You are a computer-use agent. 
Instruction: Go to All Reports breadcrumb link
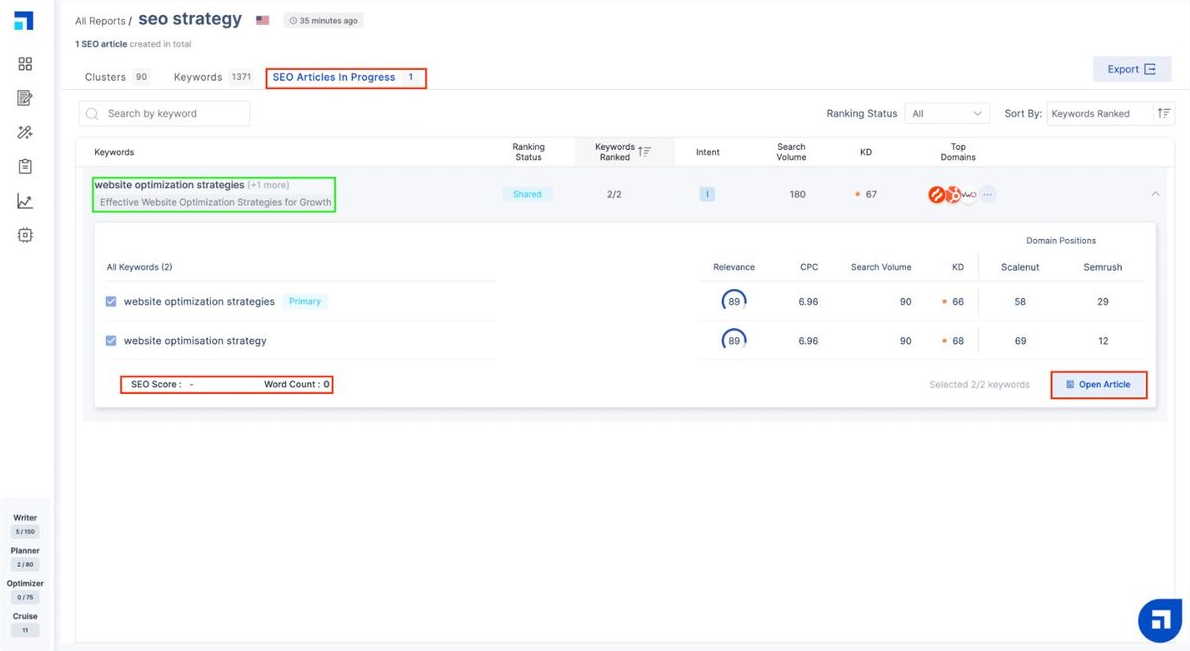100,21
